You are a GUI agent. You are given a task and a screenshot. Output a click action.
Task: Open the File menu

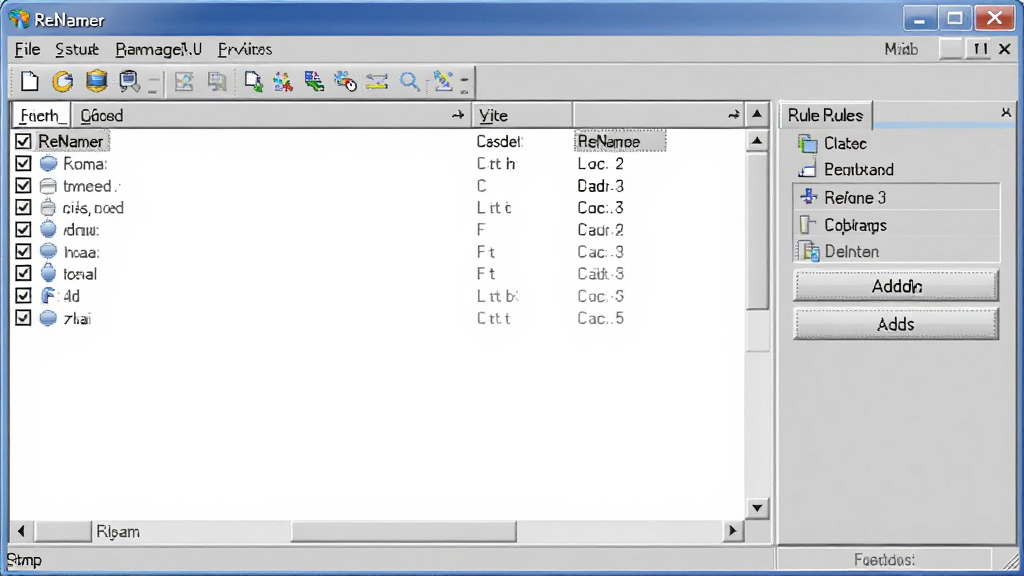(x=27, y=50)
